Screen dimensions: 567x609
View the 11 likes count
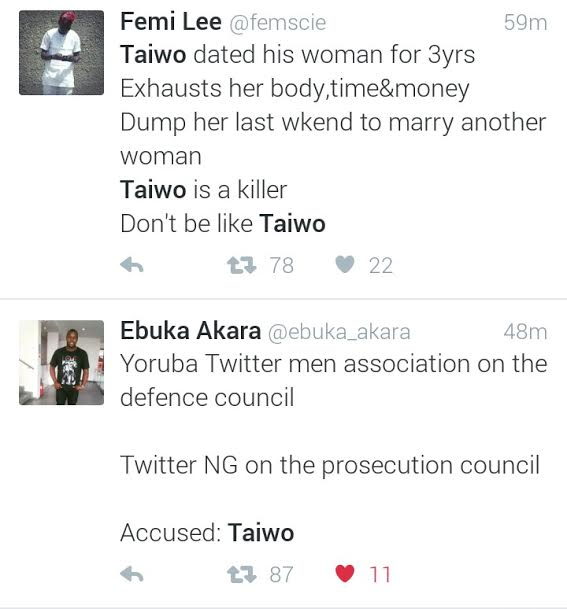[x=379, y=574]
